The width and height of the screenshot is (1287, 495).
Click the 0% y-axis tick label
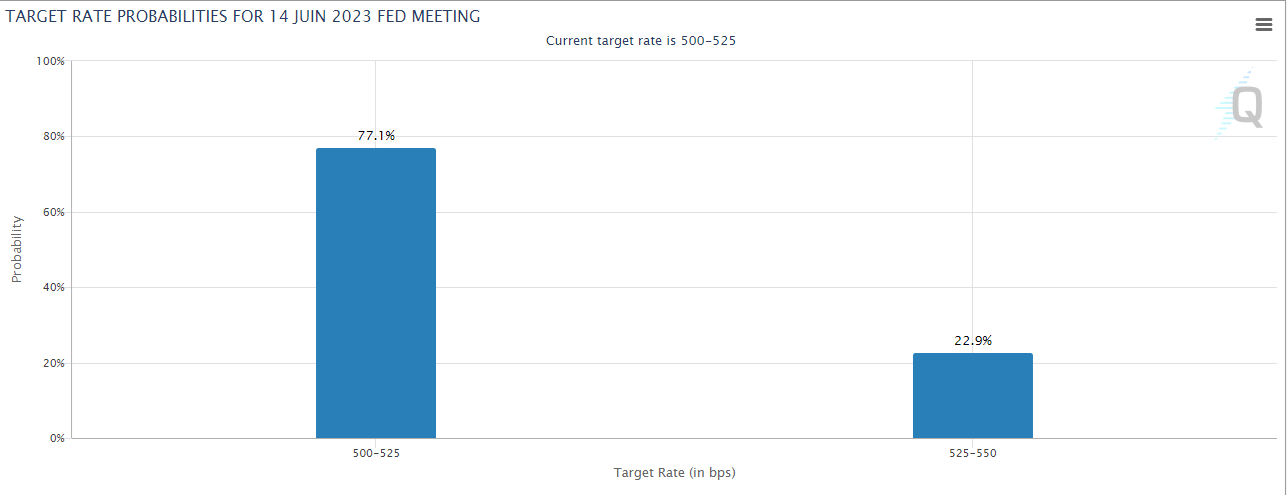[x=56, y=439]
